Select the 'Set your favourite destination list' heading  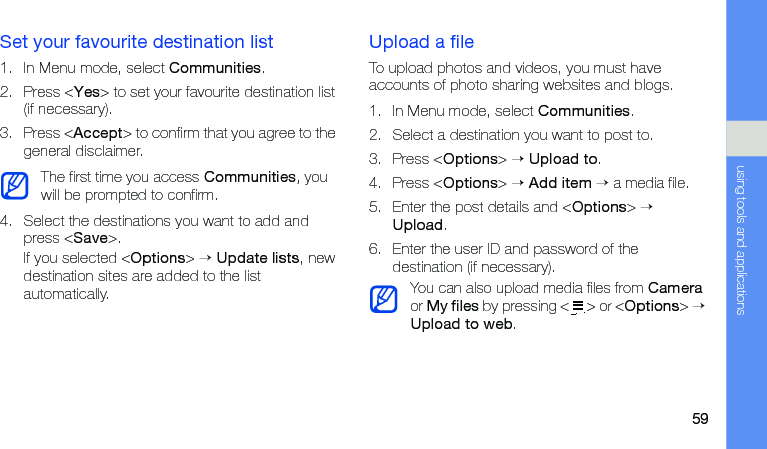pyautogui.click(x=137, y=42)
